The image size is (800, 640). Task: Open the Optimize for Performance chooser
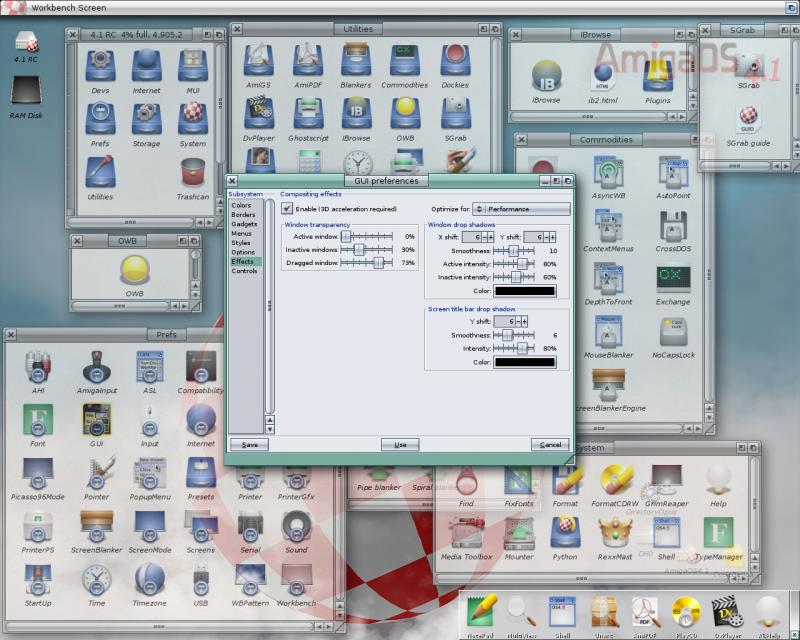click(x=521, y=209)
